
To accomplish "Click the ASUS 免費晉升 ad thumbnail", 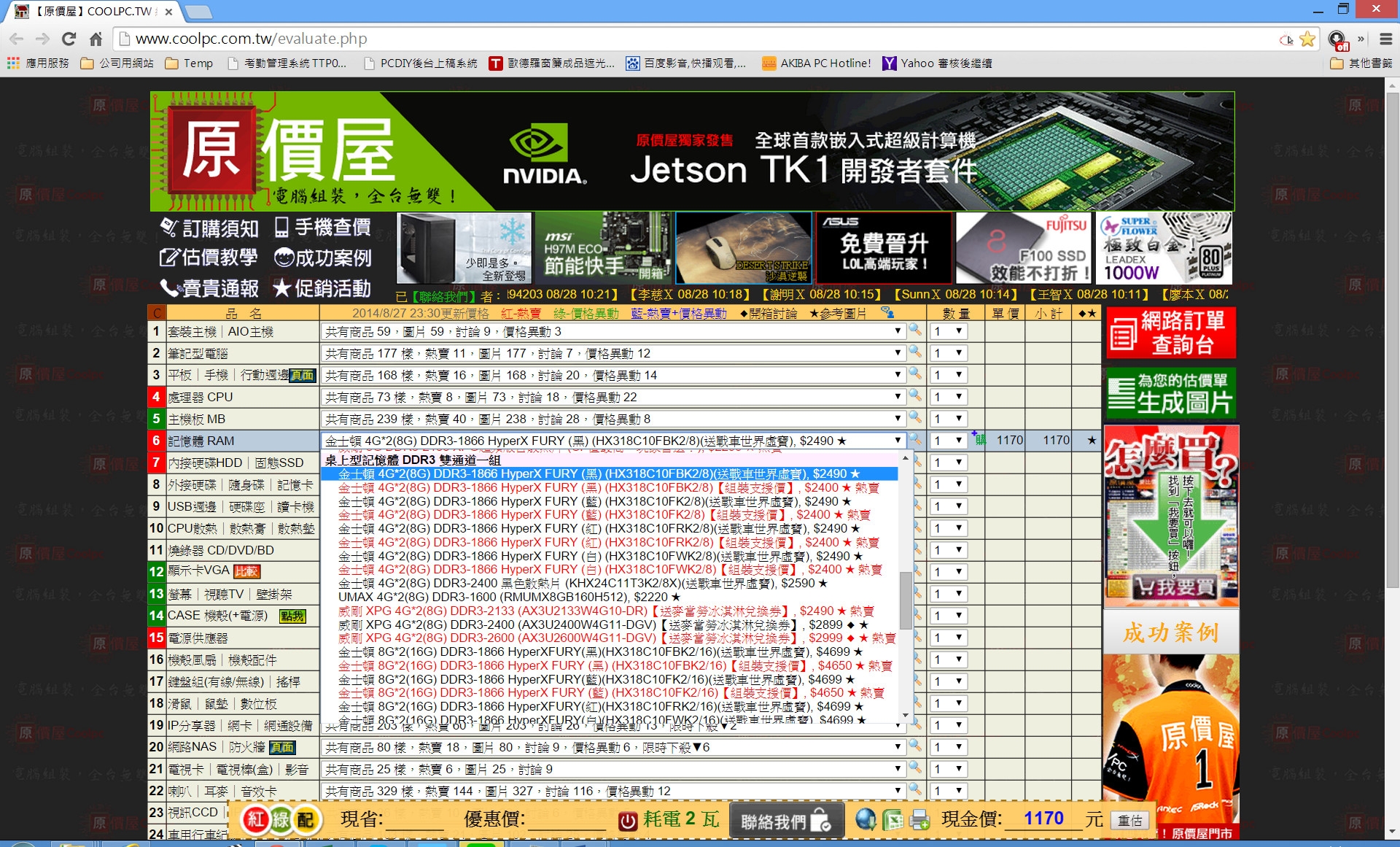I will (884, 248).
